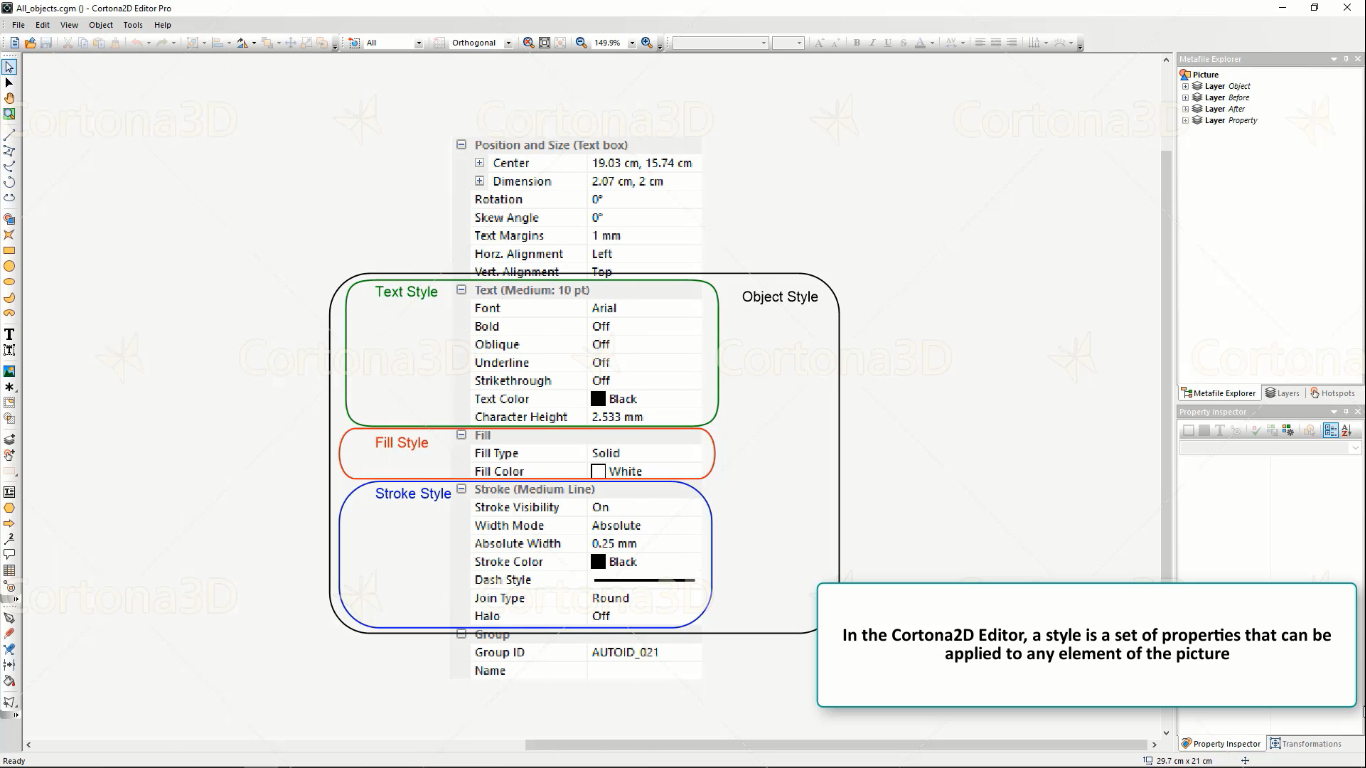Click the Align objects icon
This screenshot has height=768, width=1366.
point(217,43)
